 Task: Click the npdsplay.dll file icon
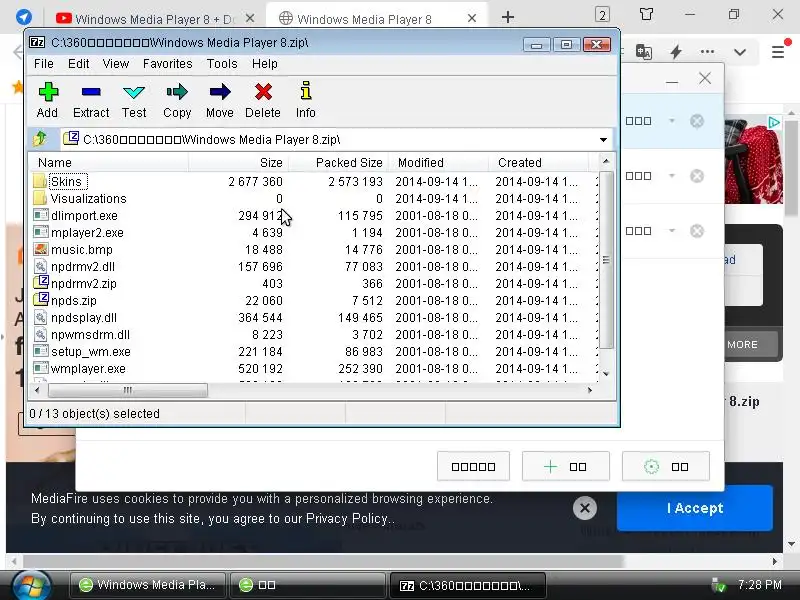(x=40, y=317)
